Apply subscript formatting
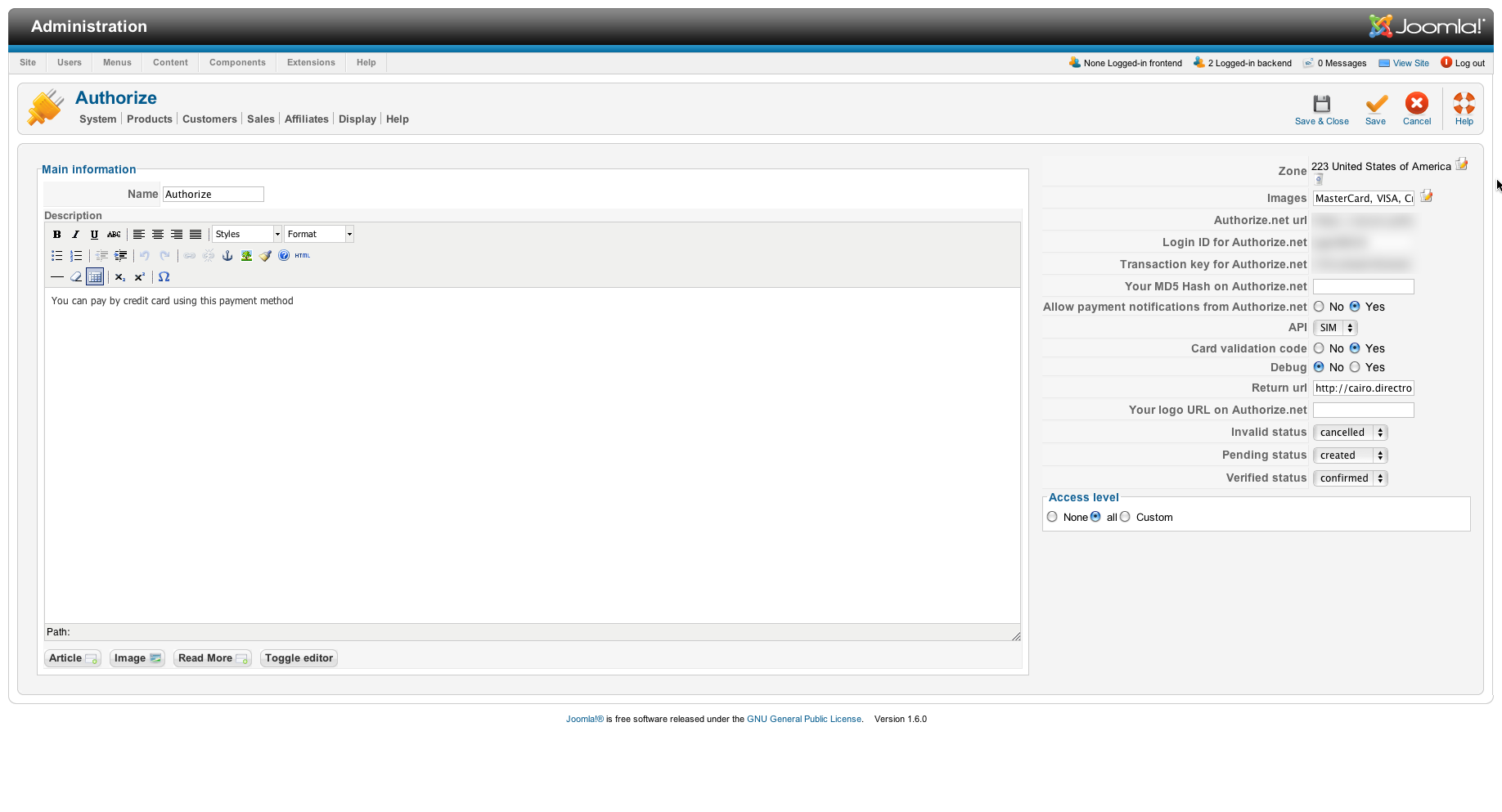This screenshot has width=1502, height=812. pos(120,277)
